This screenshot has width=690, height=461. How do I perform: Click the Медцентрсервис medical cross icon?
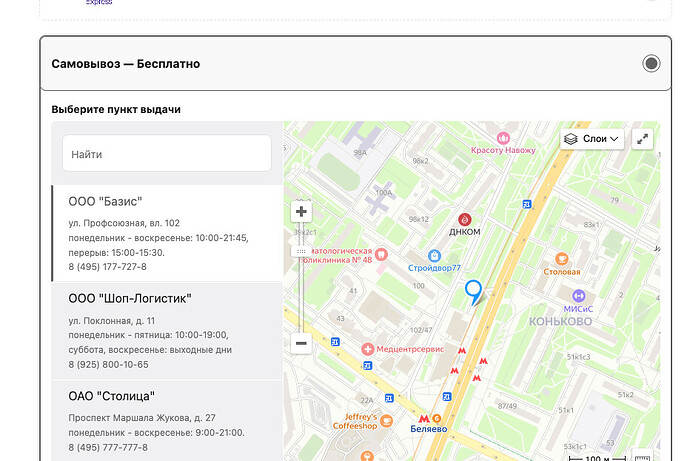click(367, 349)
